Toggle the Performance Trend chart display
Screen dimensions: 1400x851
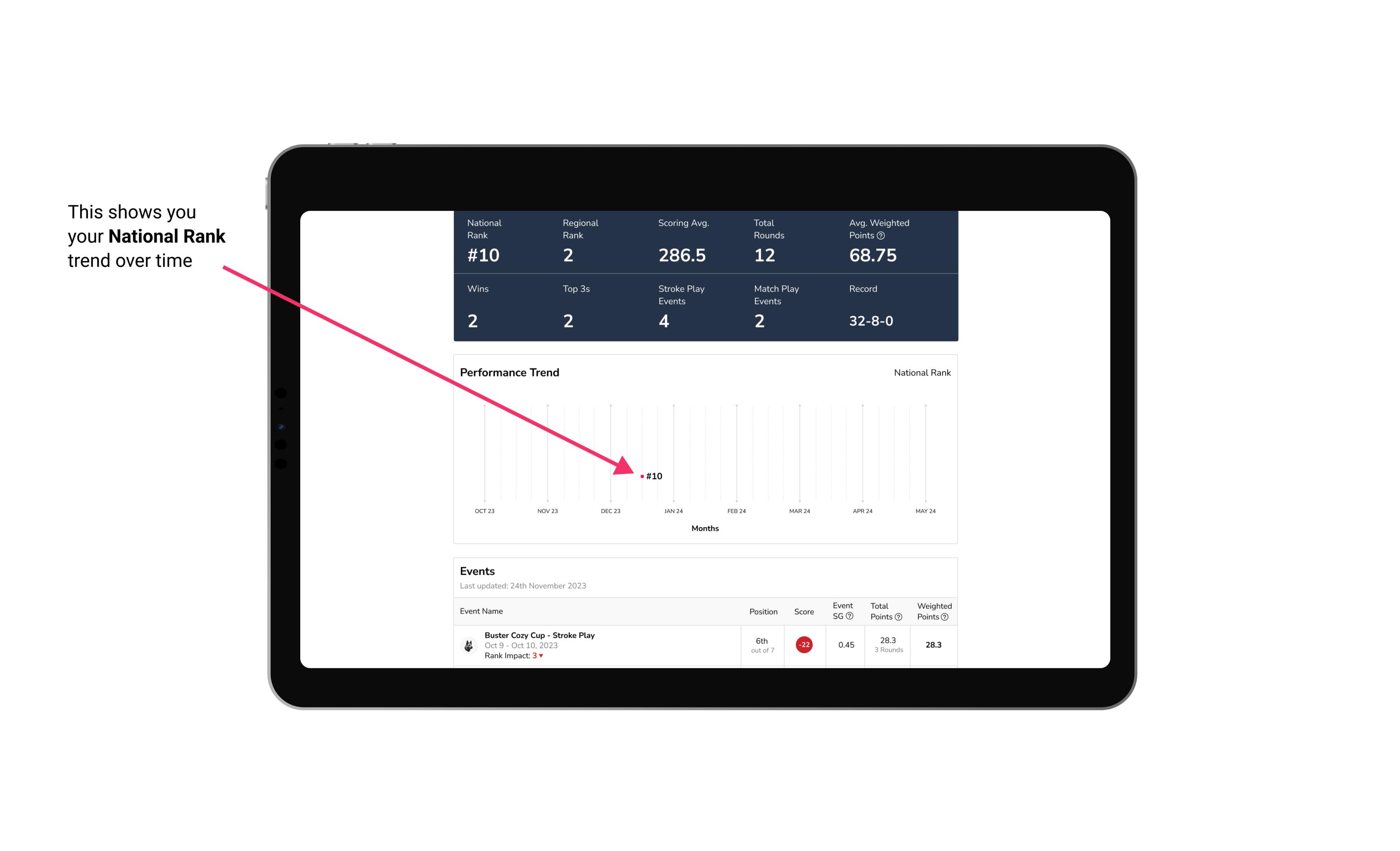click(922, 373)
